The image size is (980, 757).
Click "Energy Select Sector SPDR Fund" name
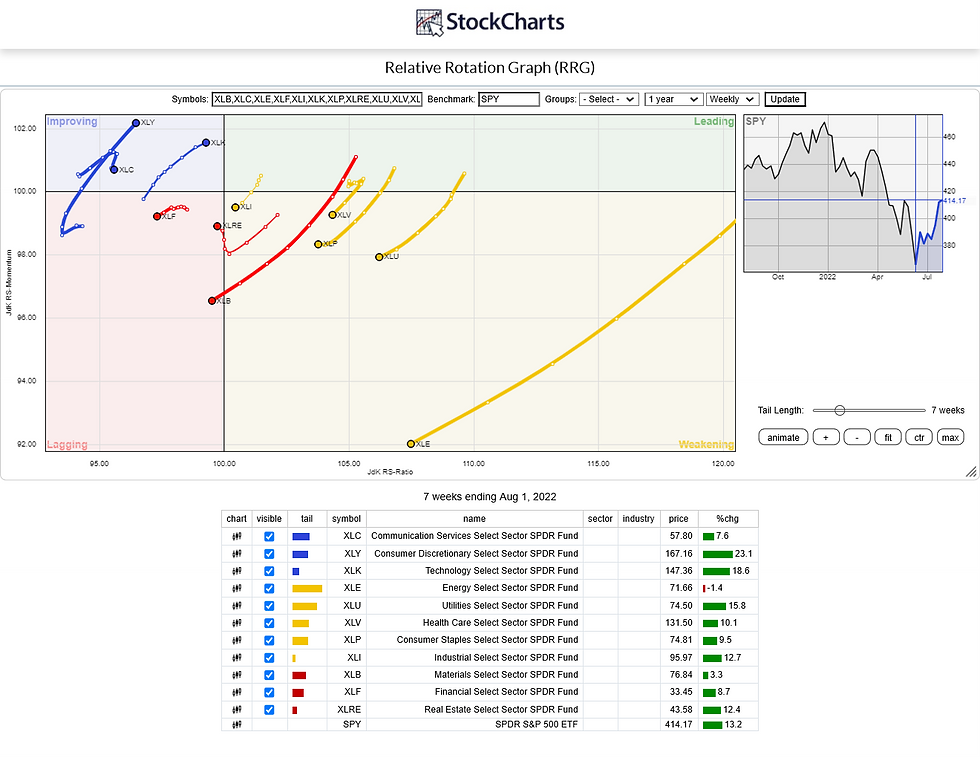tap(510, 588)
